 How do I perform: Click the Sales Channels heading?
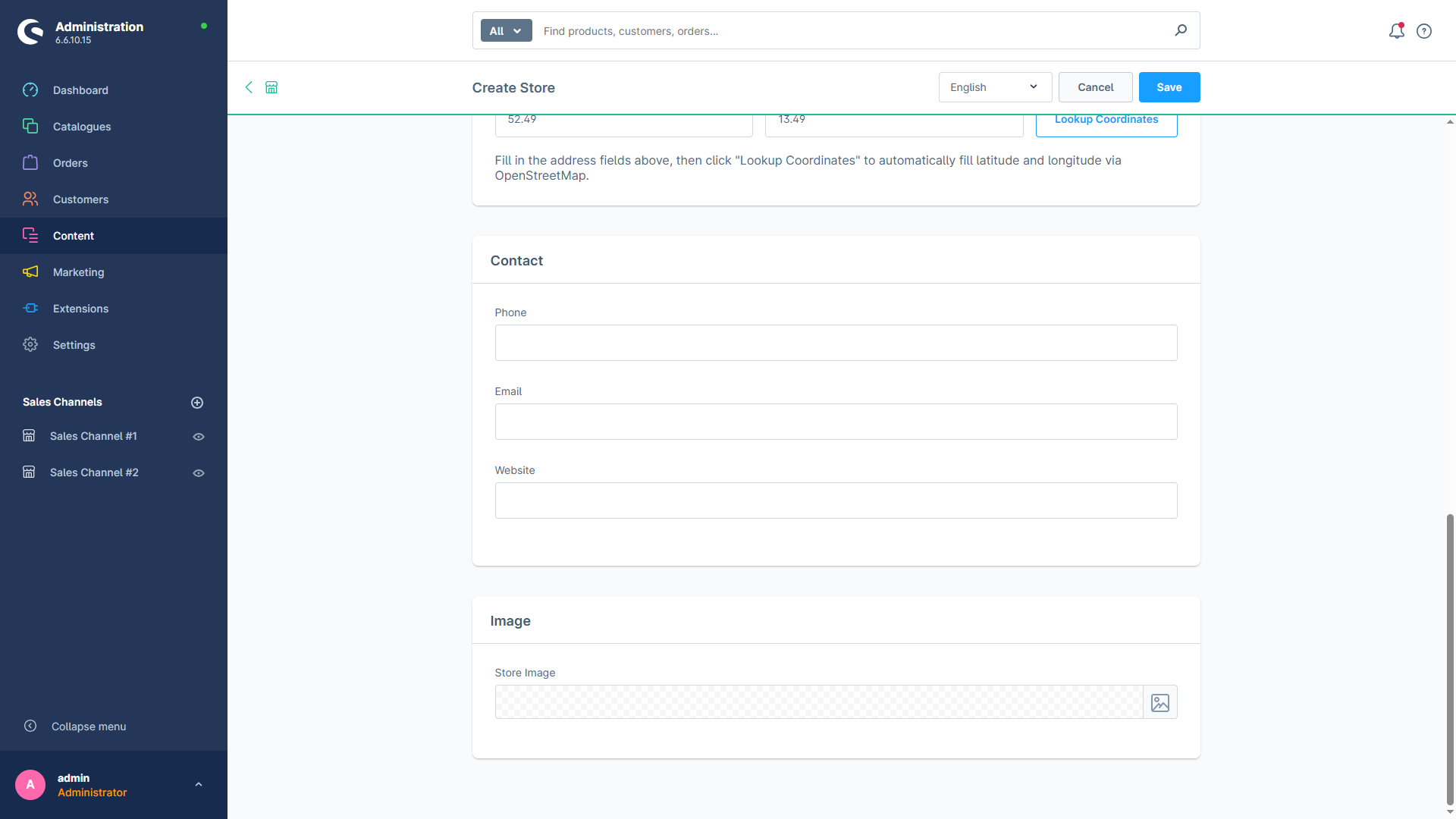click(x=62, y=402)
